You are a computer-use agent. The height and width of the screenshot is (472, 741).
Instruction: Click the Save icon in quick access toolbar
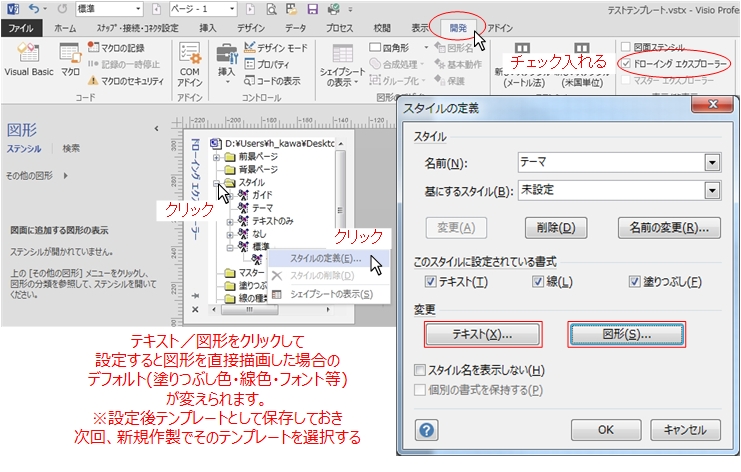(x=312, y=9)
